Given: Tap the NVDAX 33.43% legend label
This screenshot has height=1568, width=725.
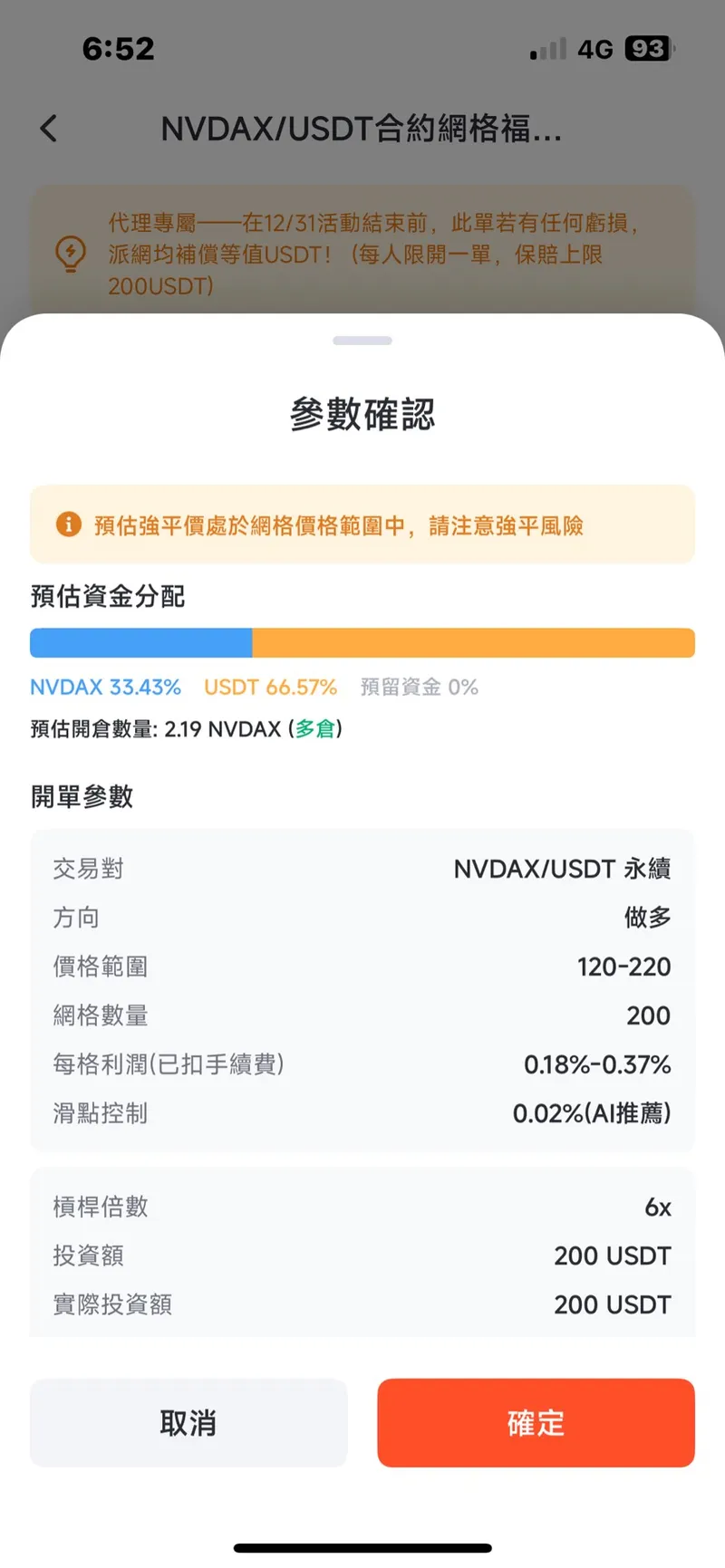Looking at the screenshot, I should (x=105, y=687).
